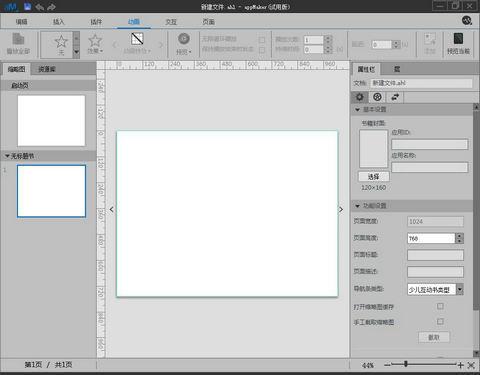Go to next page arrow on canvas
Image resolution: width=480 pixels, height=375 pixels.
pyautogui.click(x=341, y=209)
